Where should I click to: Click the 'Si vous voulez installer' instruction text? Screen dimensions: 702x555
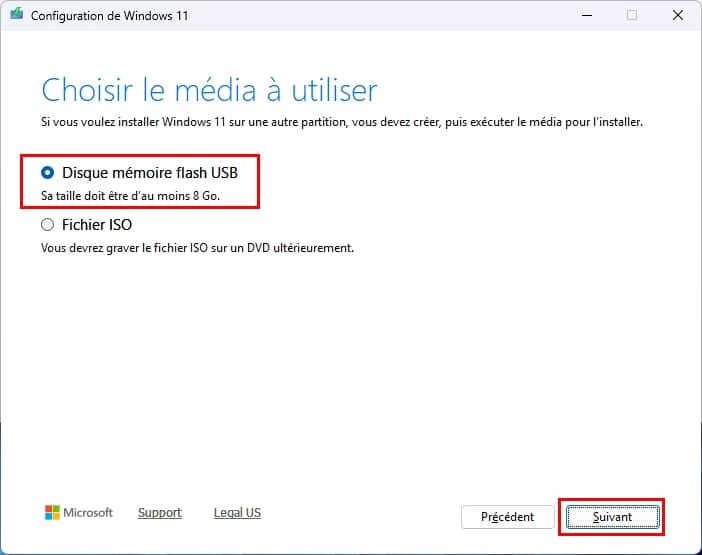click(341, 122)
